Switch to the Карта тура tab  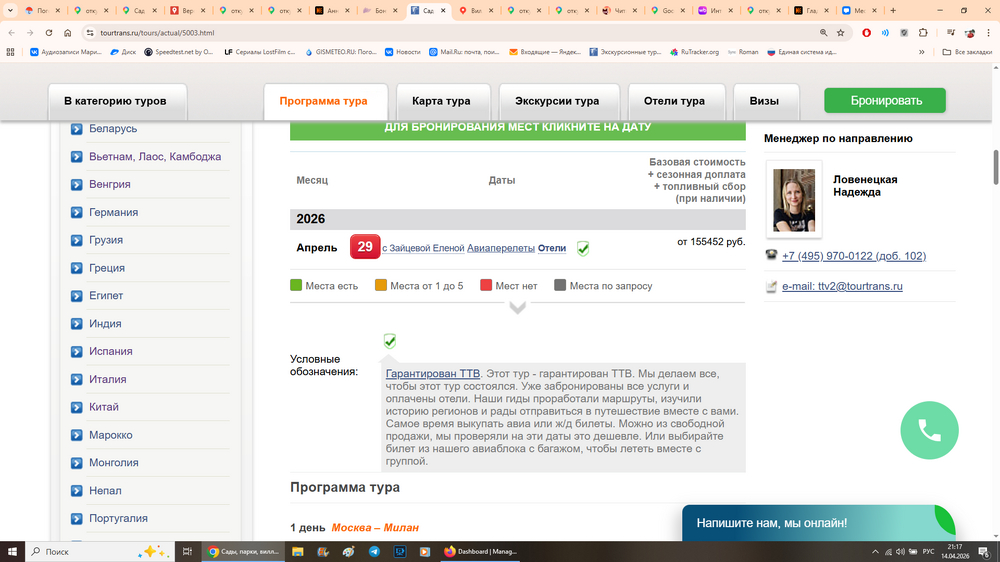pyautogui.click(x=441, y=101)
